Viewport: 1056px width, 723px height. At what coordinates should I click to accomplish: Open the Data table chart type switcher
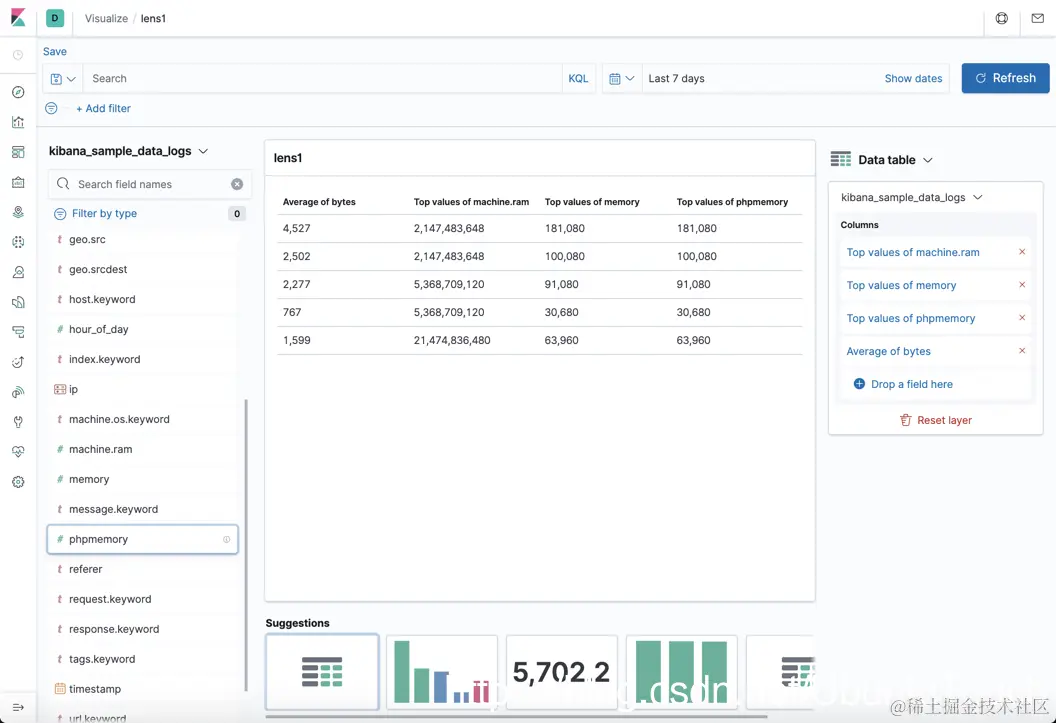(x=882, y=160)
